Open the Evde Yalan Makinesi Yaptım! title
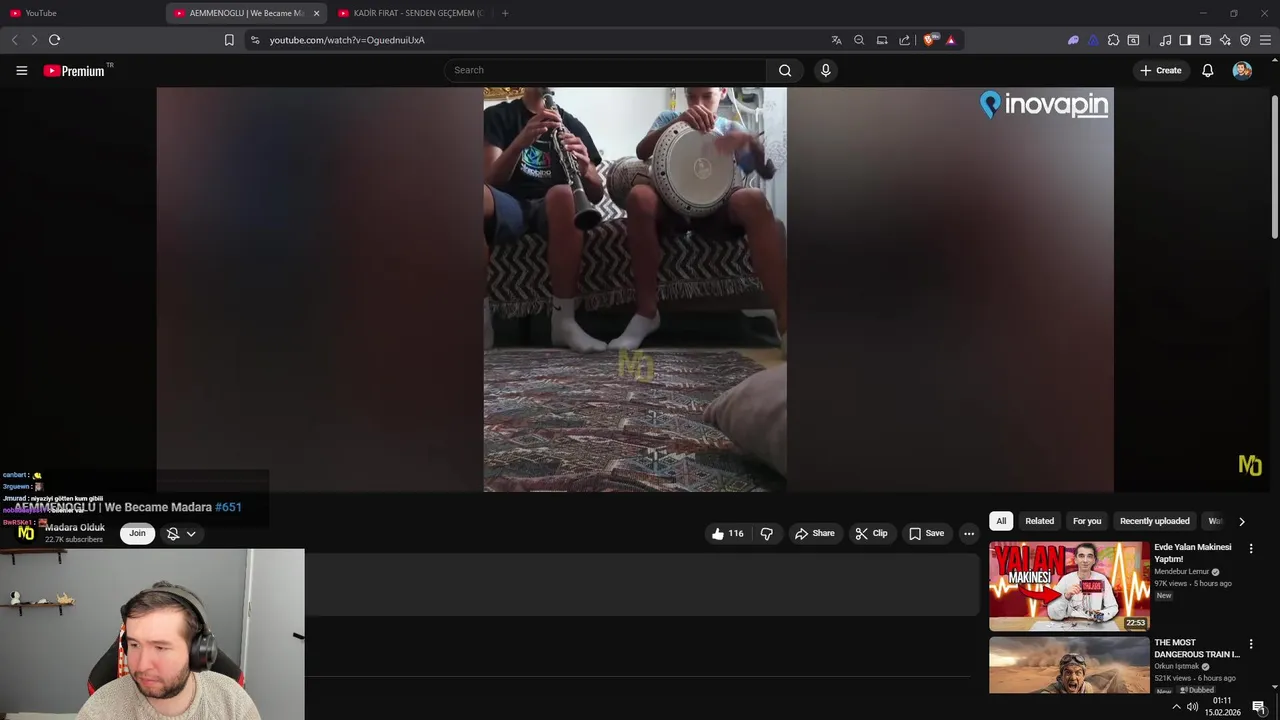The width and height of the screenshot is (1280, 720). pyautogui.click(x=1193, y=553)
